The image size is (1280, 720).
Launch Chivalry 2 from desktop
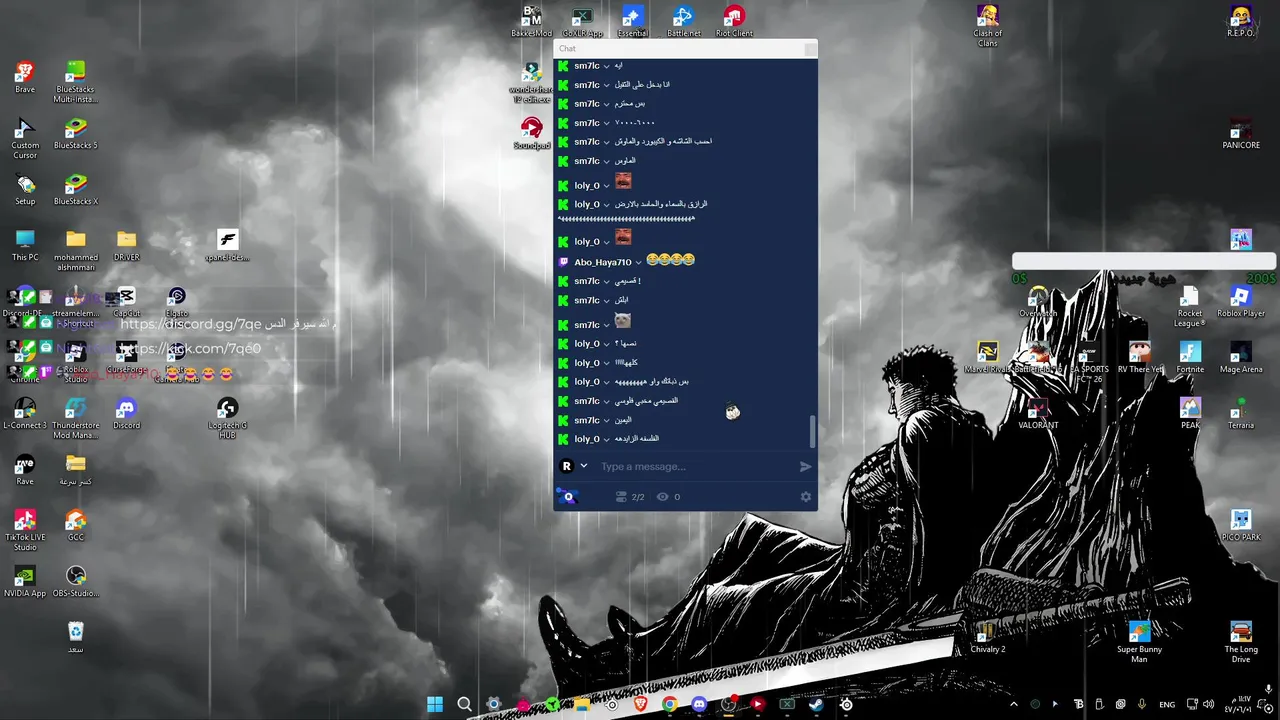(988, 637)
